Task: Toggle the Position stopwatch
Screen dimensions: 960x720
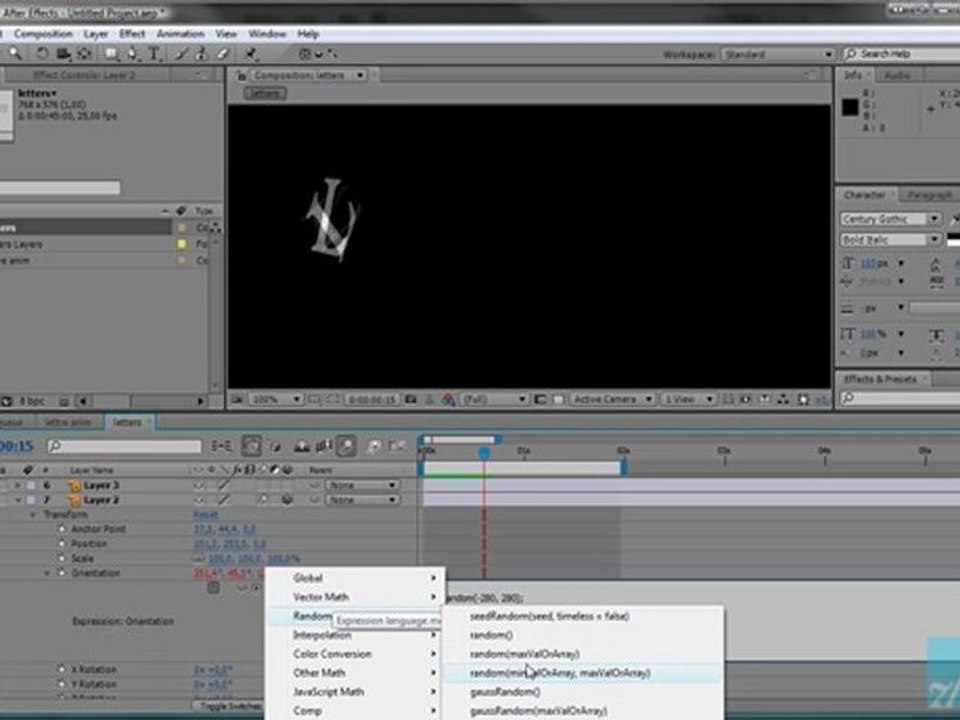Action: 61,544
